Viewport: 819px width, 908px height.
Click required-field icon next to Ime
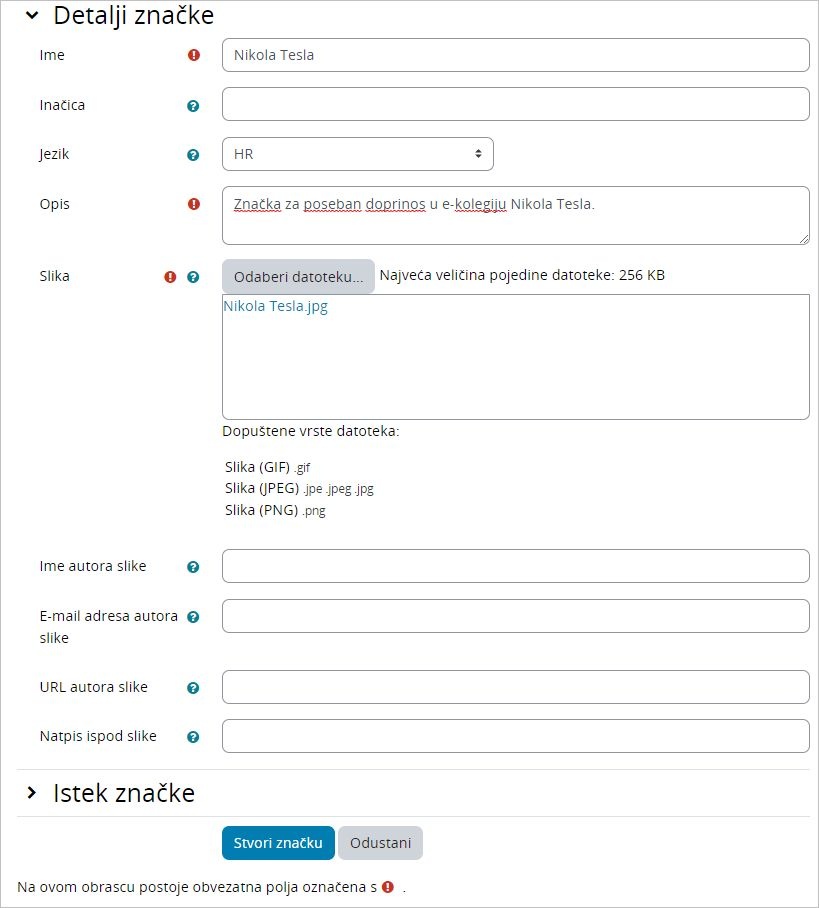pyautogui.click(x=194, y=56)
